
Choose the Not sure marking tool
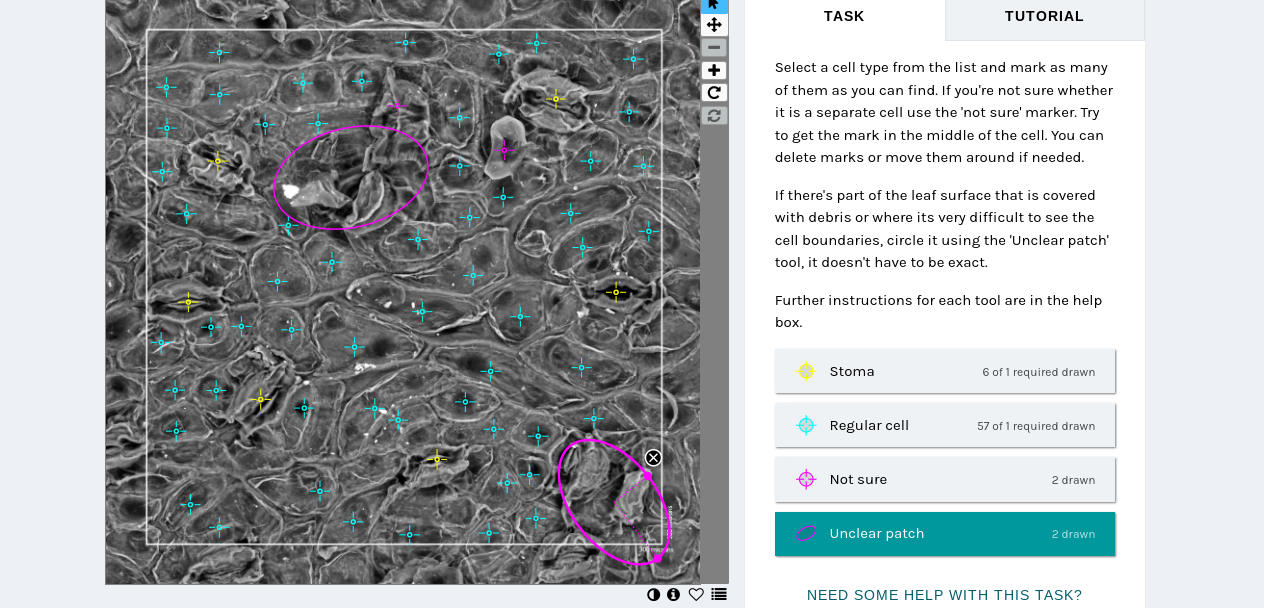tap(945, 480)
